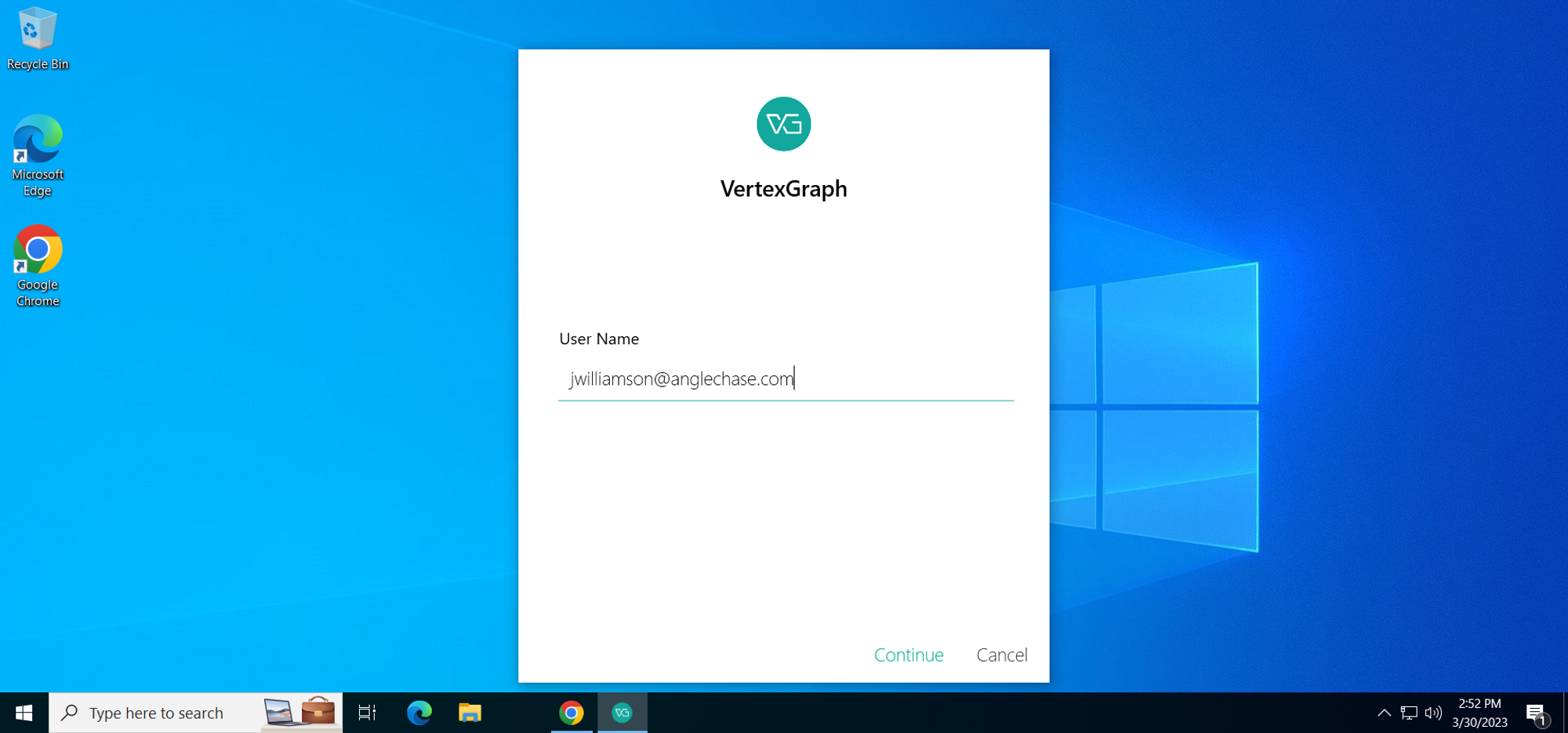Open File Explorer from the taskbar
This screenshot has width=1568, height=733.
point(470,713)
